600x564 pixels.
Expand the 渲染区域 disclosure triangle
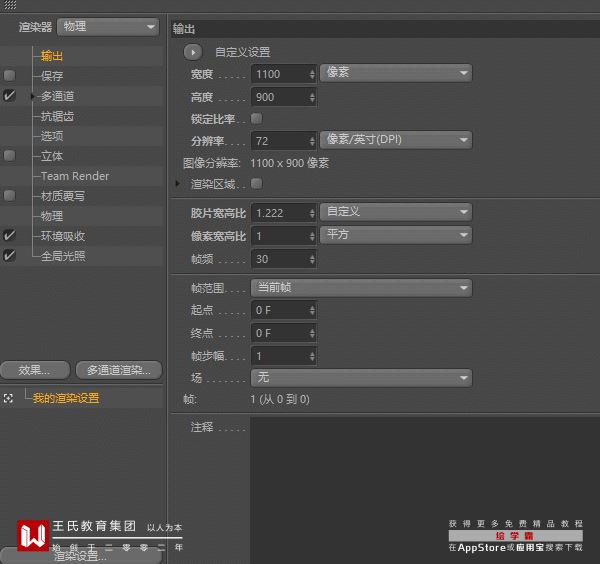(x=178, y=184)
